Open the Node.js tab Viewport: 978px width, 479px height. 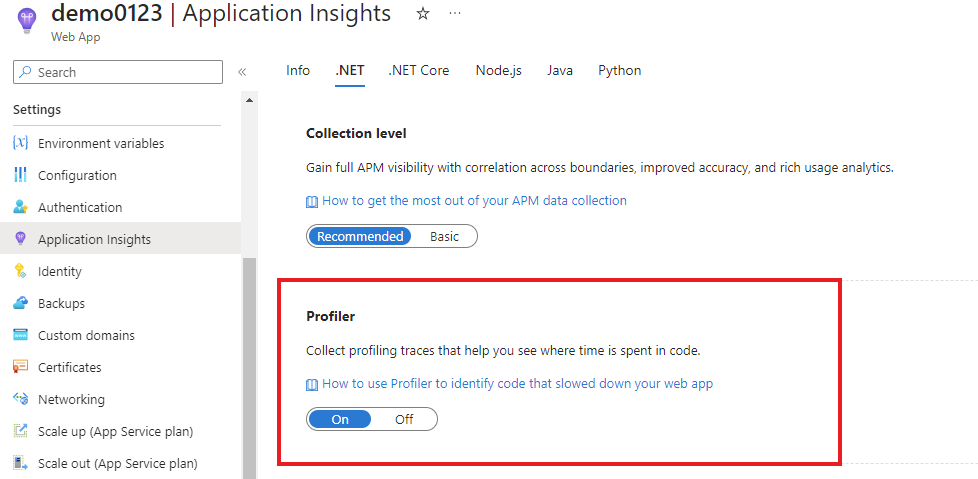pyautogui.click(x=498, y=70)
